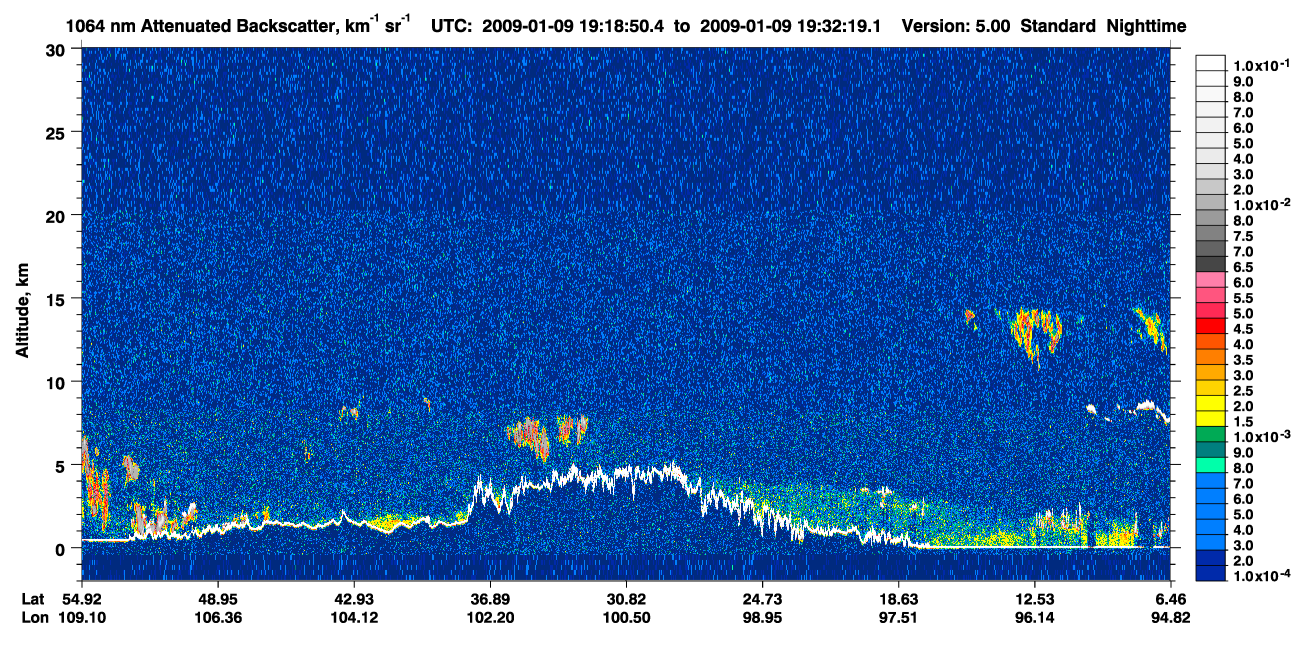Click the longitude value '97.51'

(x=898, y=617)
